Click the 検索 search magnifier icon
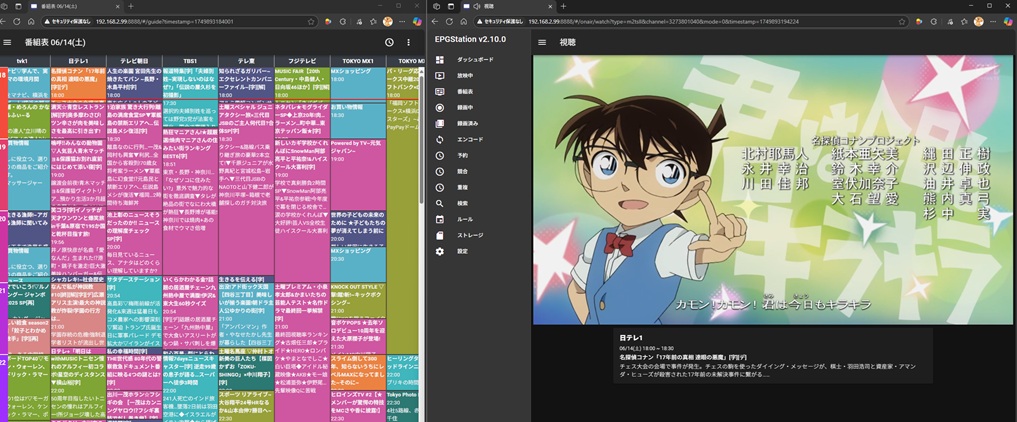 440,203
